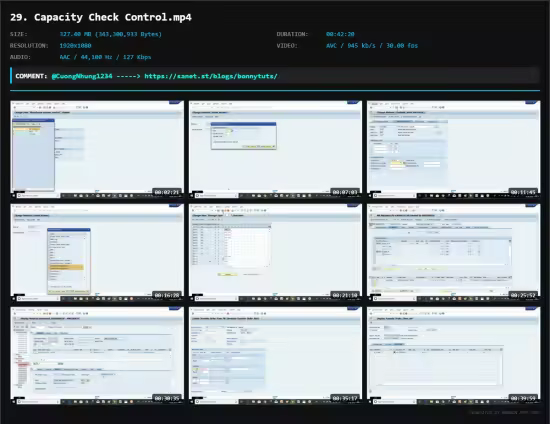Screen dimensions: 550x424
Task: Open thumbnail at timestamp 00:16:28
Action: pos(97,253)
